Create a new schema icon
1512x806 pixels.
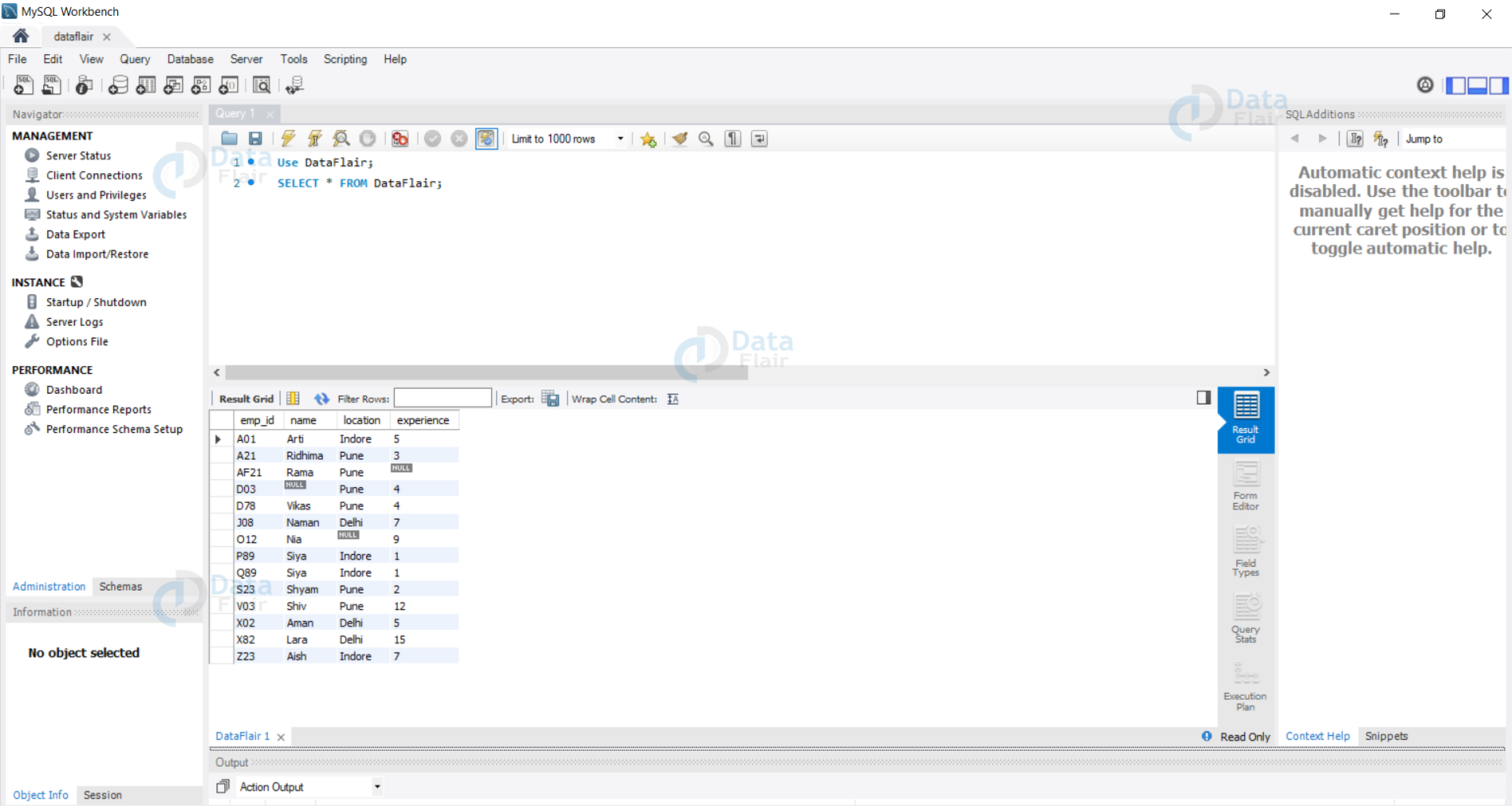(118, 86)
